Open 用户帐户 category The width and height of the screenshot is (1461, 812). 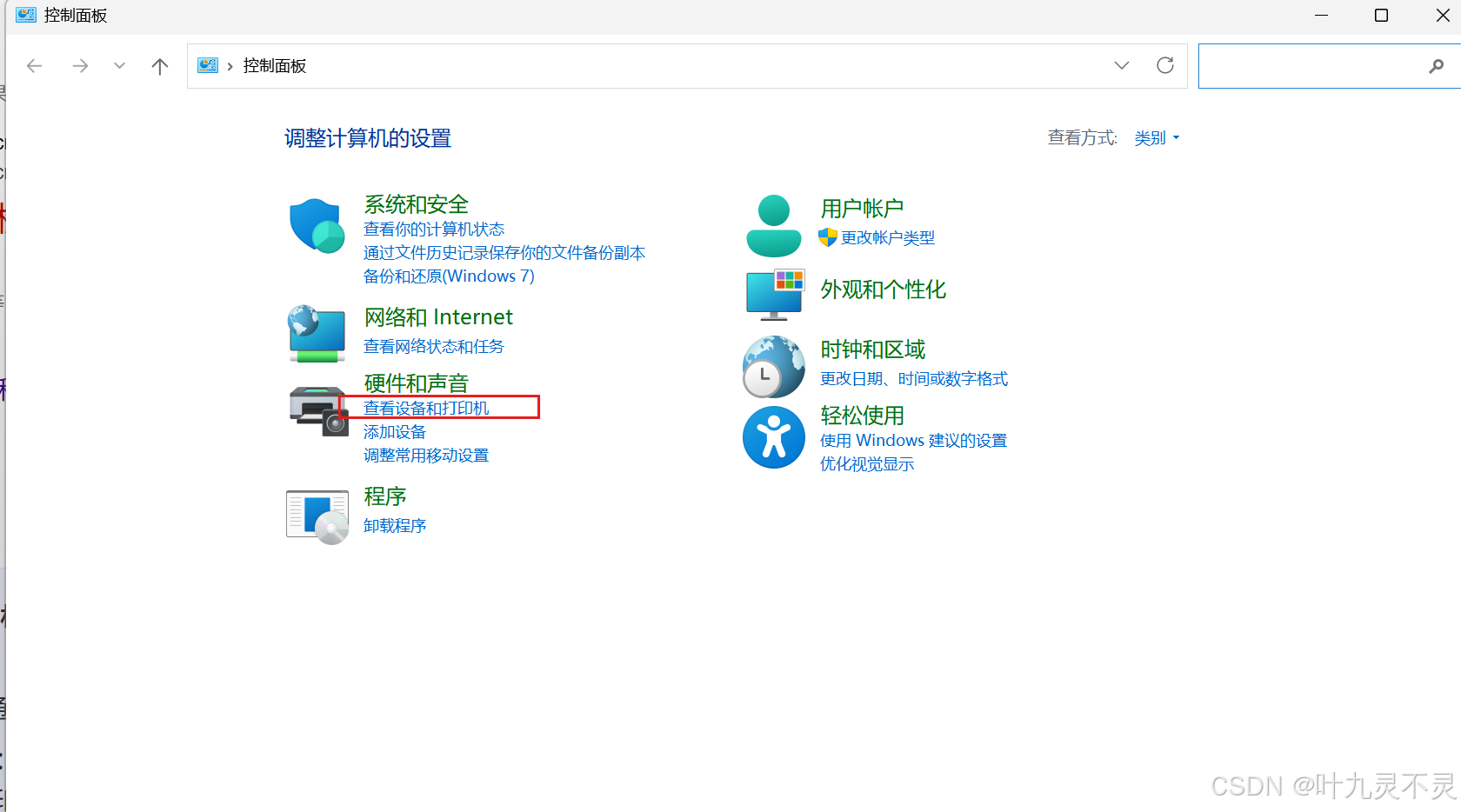(862, 209)
